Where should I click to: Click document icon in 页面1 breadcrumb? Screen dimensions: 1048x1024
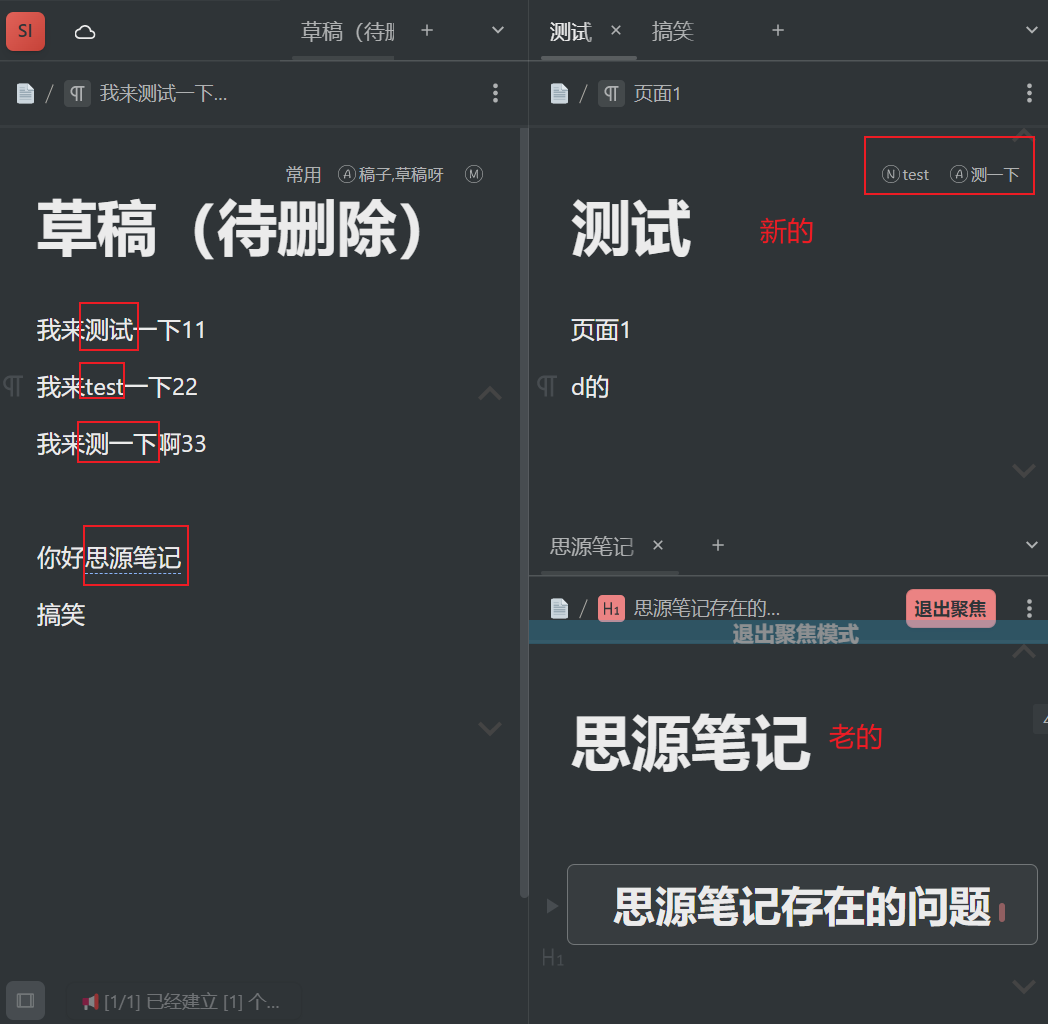pyautogui.click(x=559, y=94)
